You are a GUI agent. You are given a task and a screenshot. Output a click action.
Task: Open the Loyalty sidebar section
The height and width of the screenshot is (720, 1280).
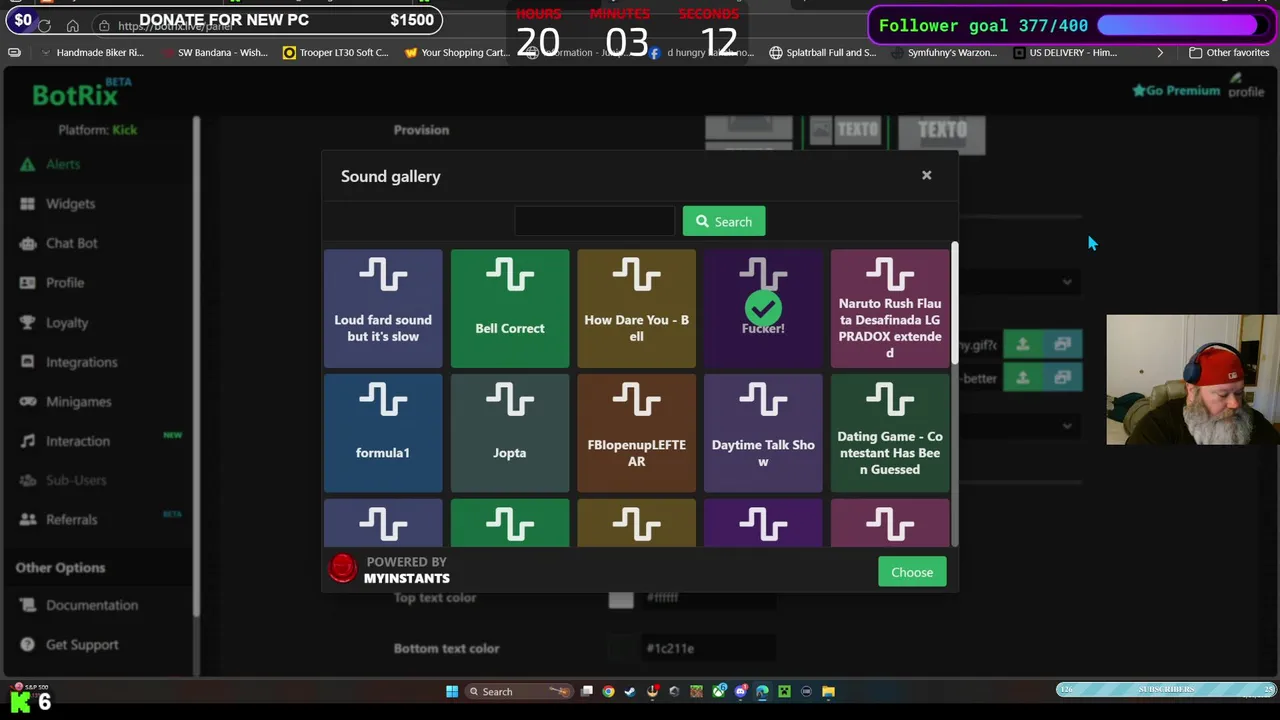click(x=67, y=322)
